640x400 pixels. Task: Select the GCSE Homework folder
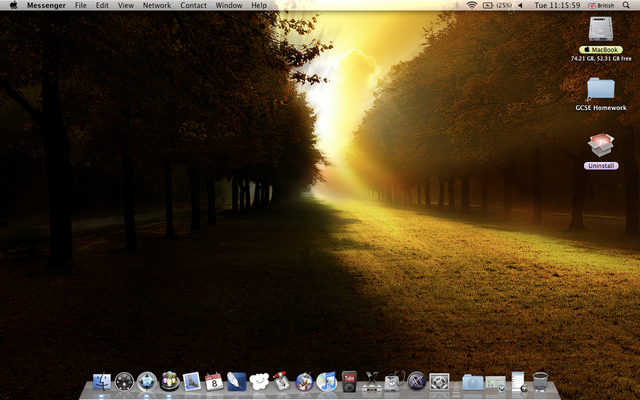coord(601,89)
